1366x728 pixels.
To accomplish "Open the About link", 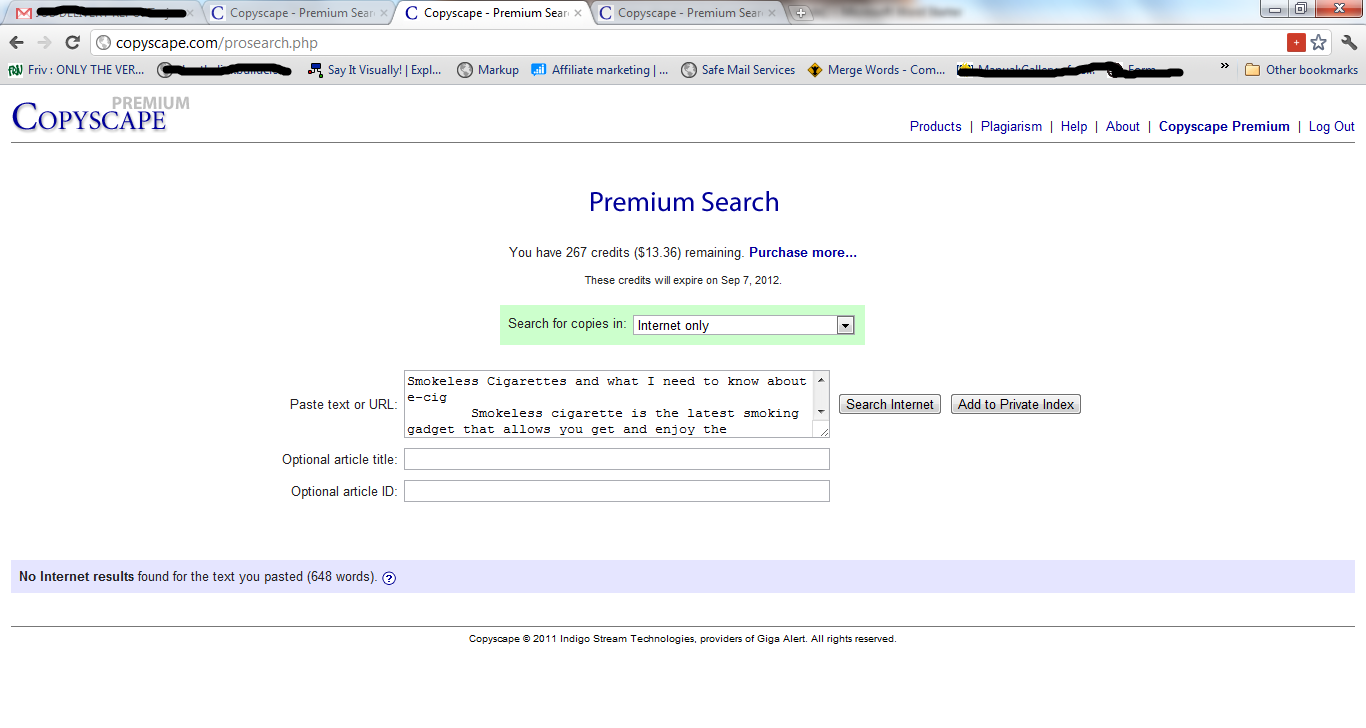I will [x=1123, y=127].
